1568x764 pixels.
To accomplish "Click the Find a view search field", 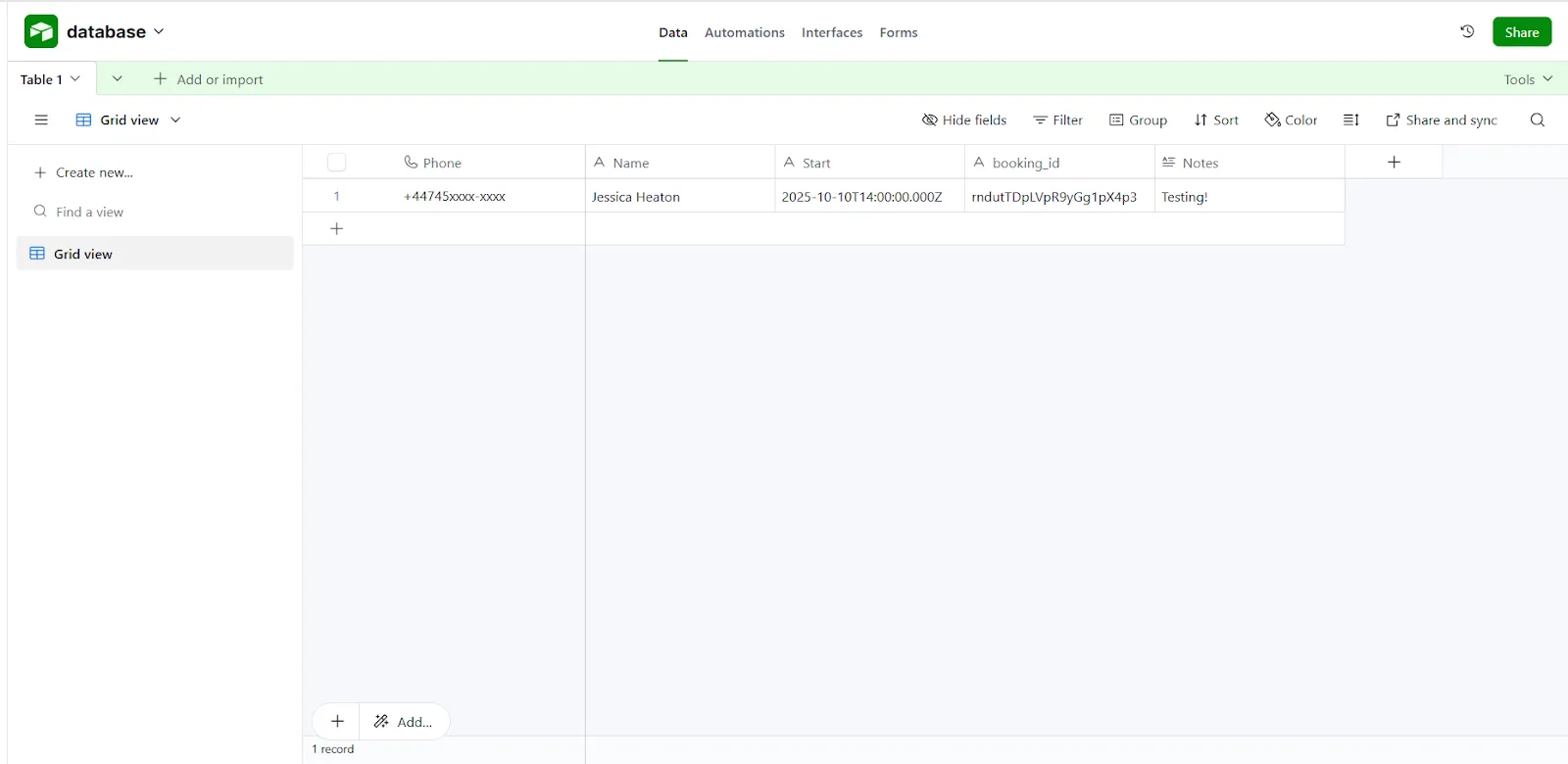I will 155,212.
